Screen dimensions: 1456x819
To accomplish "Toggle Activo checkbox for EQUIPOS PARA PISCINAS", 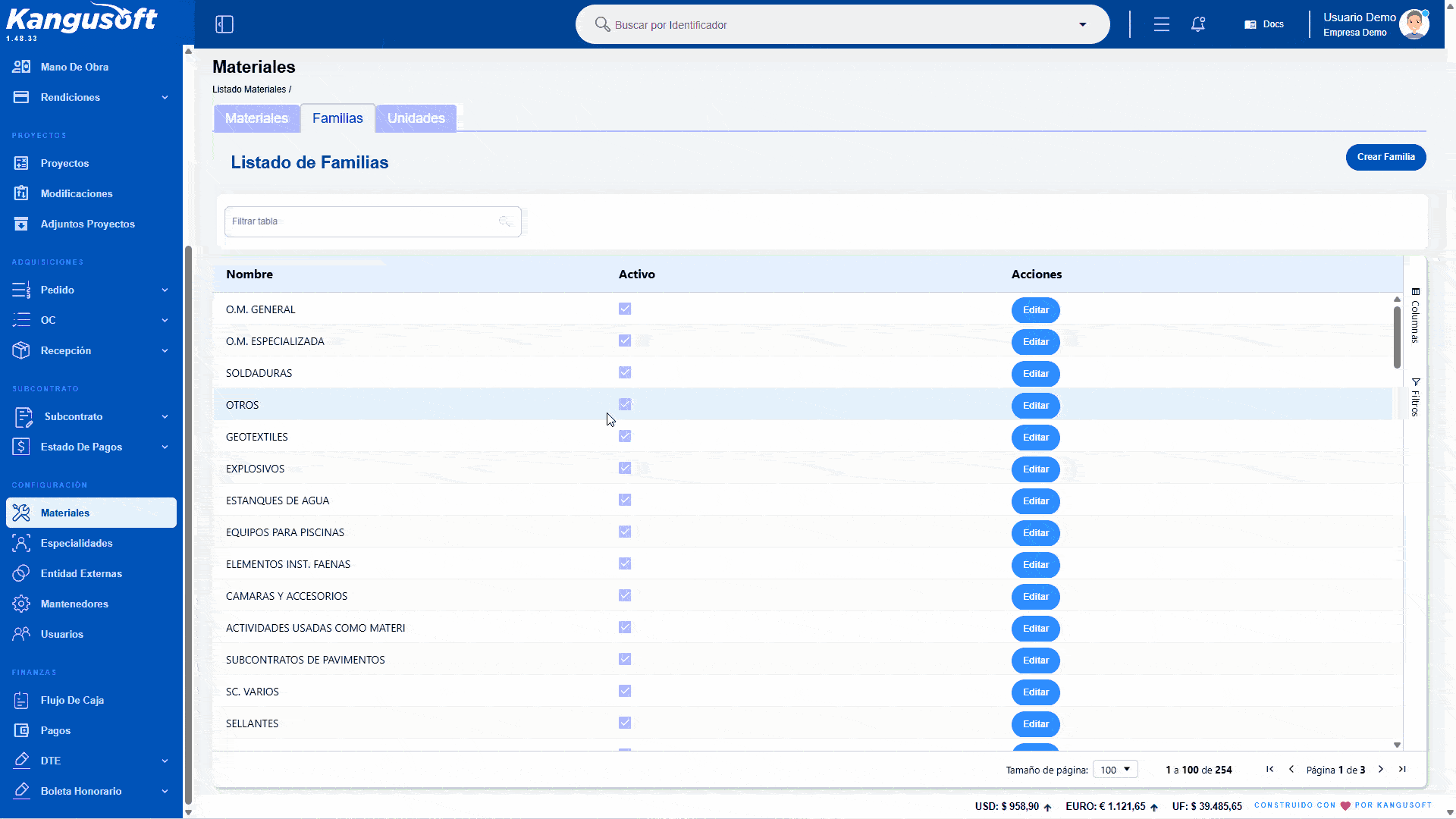I will tap(625, 532).
